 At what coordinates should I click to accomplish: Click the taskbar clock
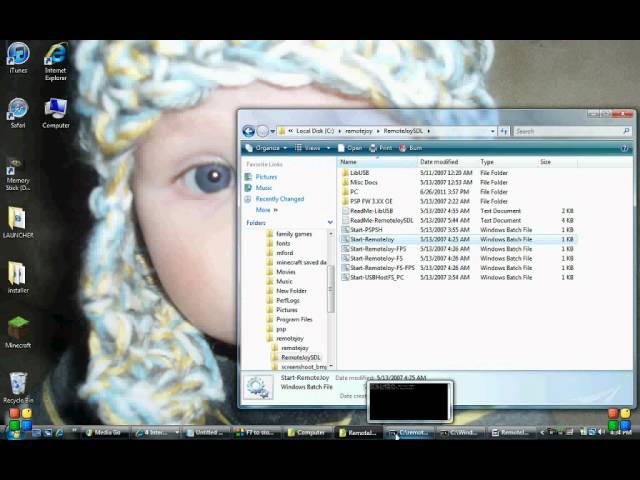tap(622, 433)
